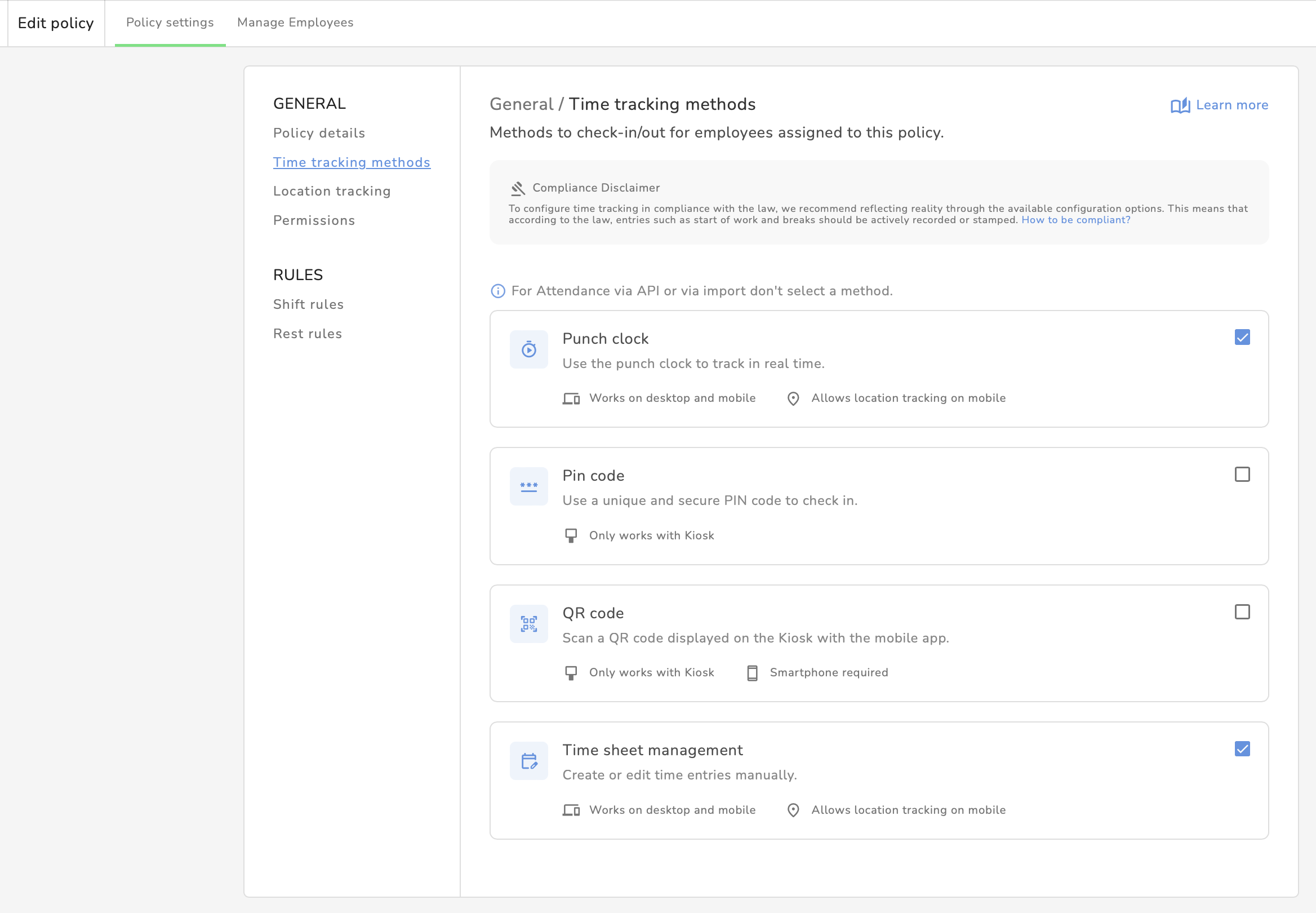Click the General breadcrumb heading
Screen dimensions: 1316x913
[x=521, y=104]
